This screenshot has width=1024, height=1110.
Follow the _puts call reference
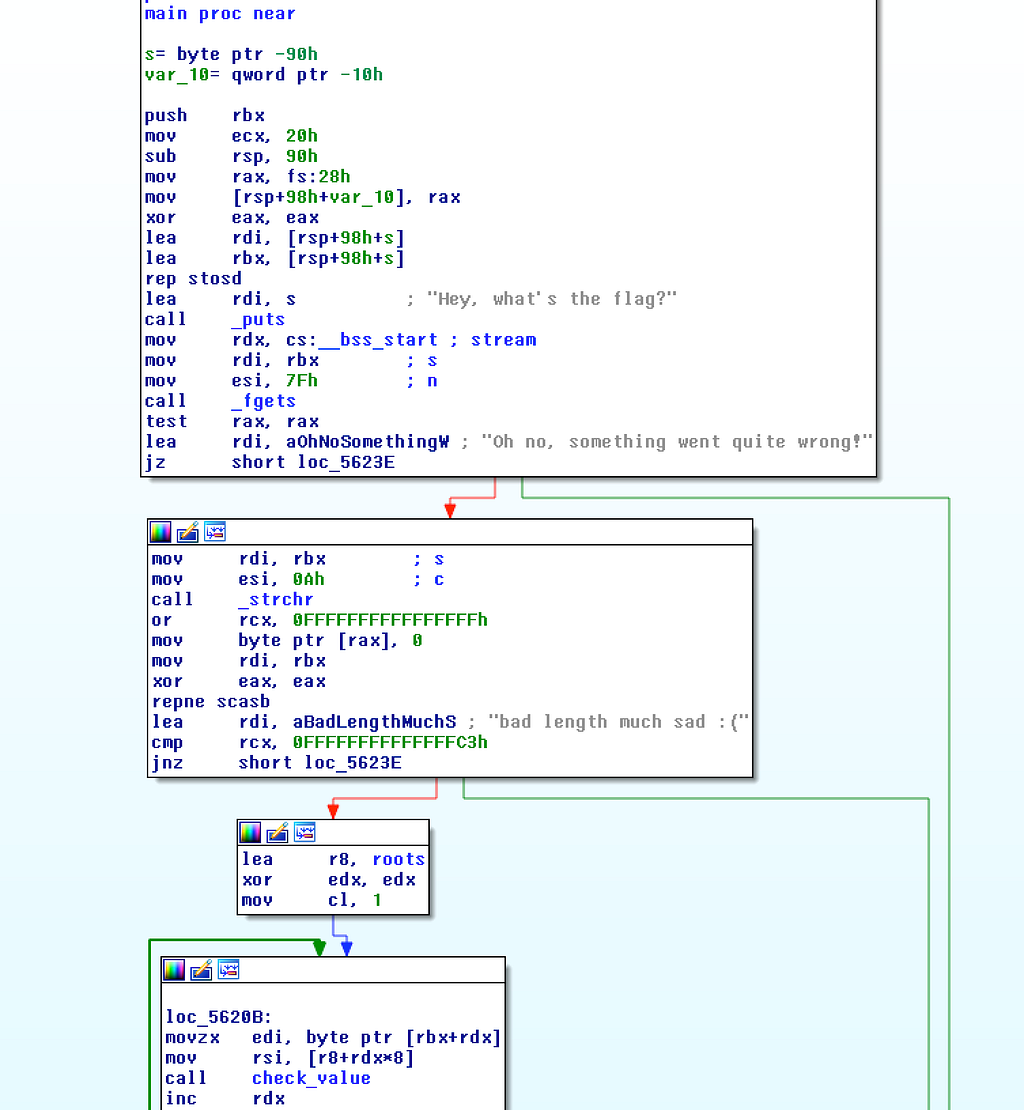[258, 320]
